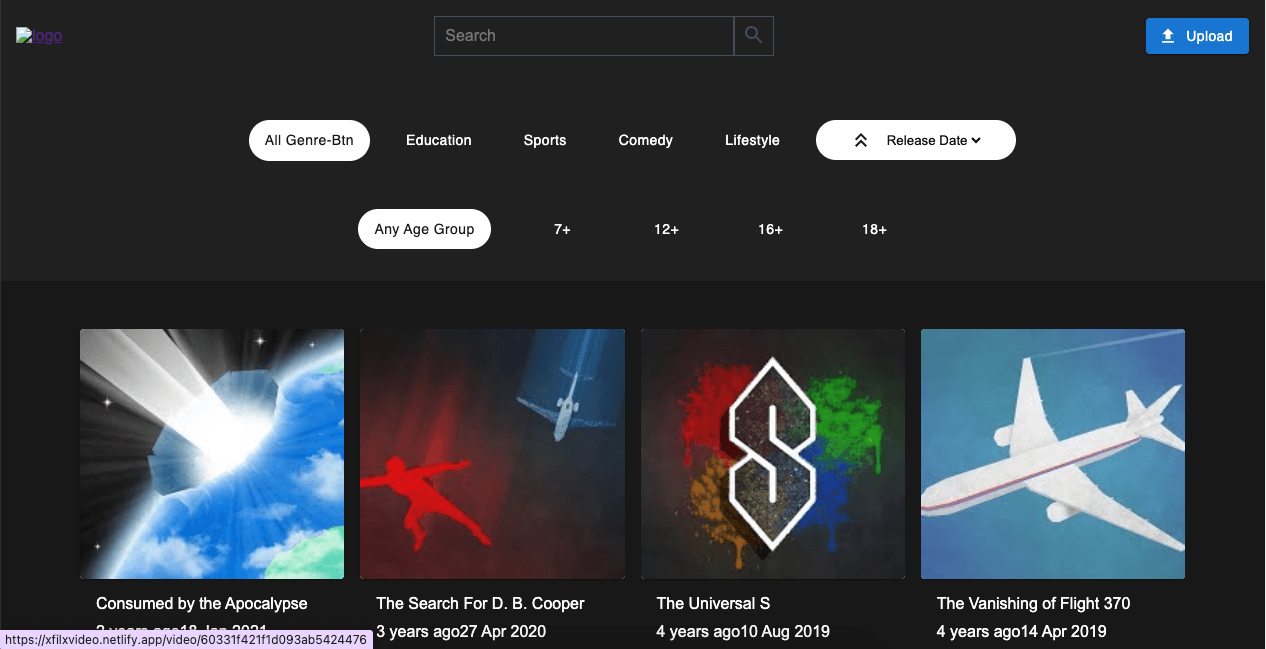Open The Vanishing of Flight 370 title
The image size is (1266, 649).
click(1033, 603)
